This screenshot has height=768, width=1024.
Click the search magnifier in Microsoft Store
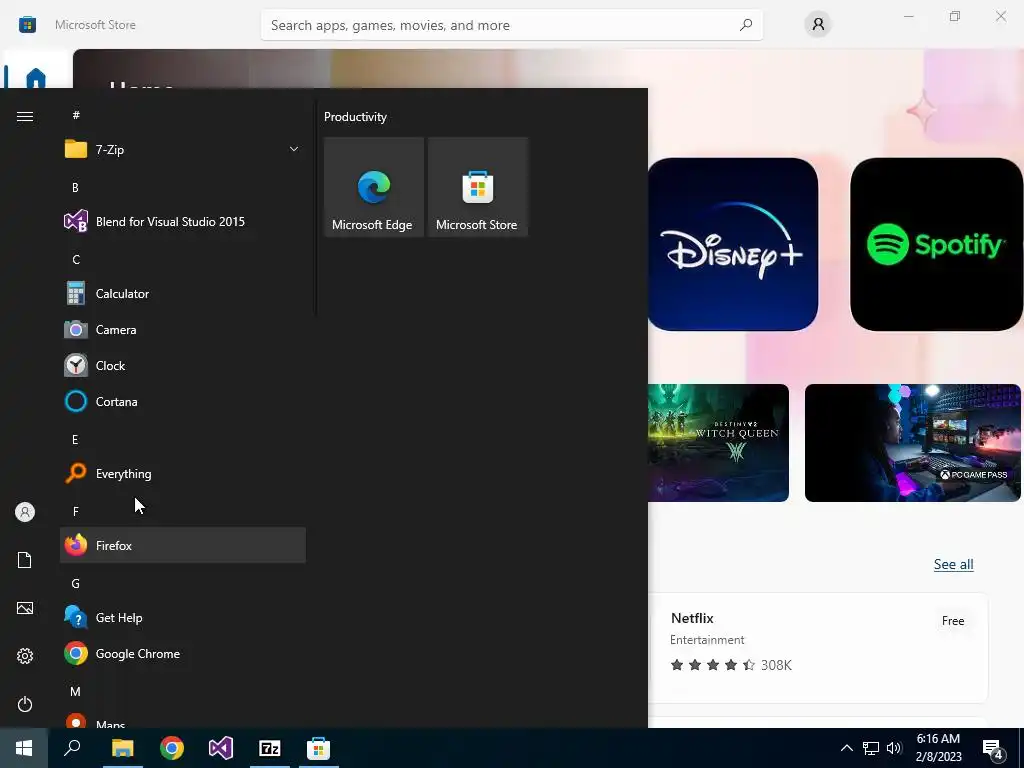pyautogui.click(x=746, y=25)
